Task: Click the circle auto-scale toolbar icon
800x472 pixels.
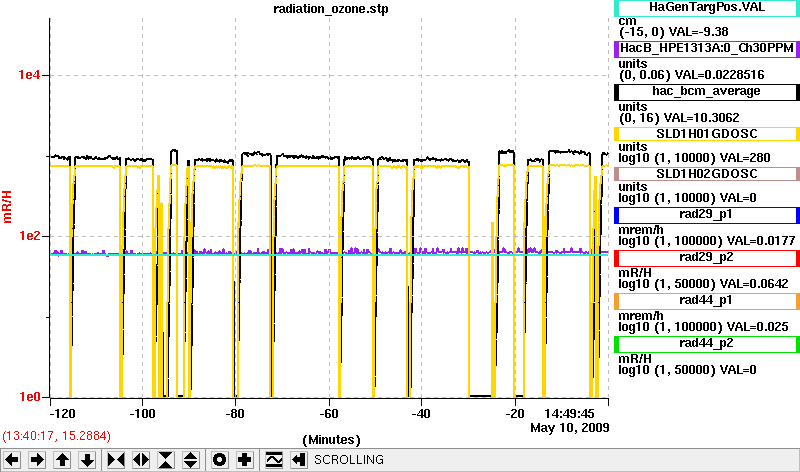Action: click(x=219, y=460)
